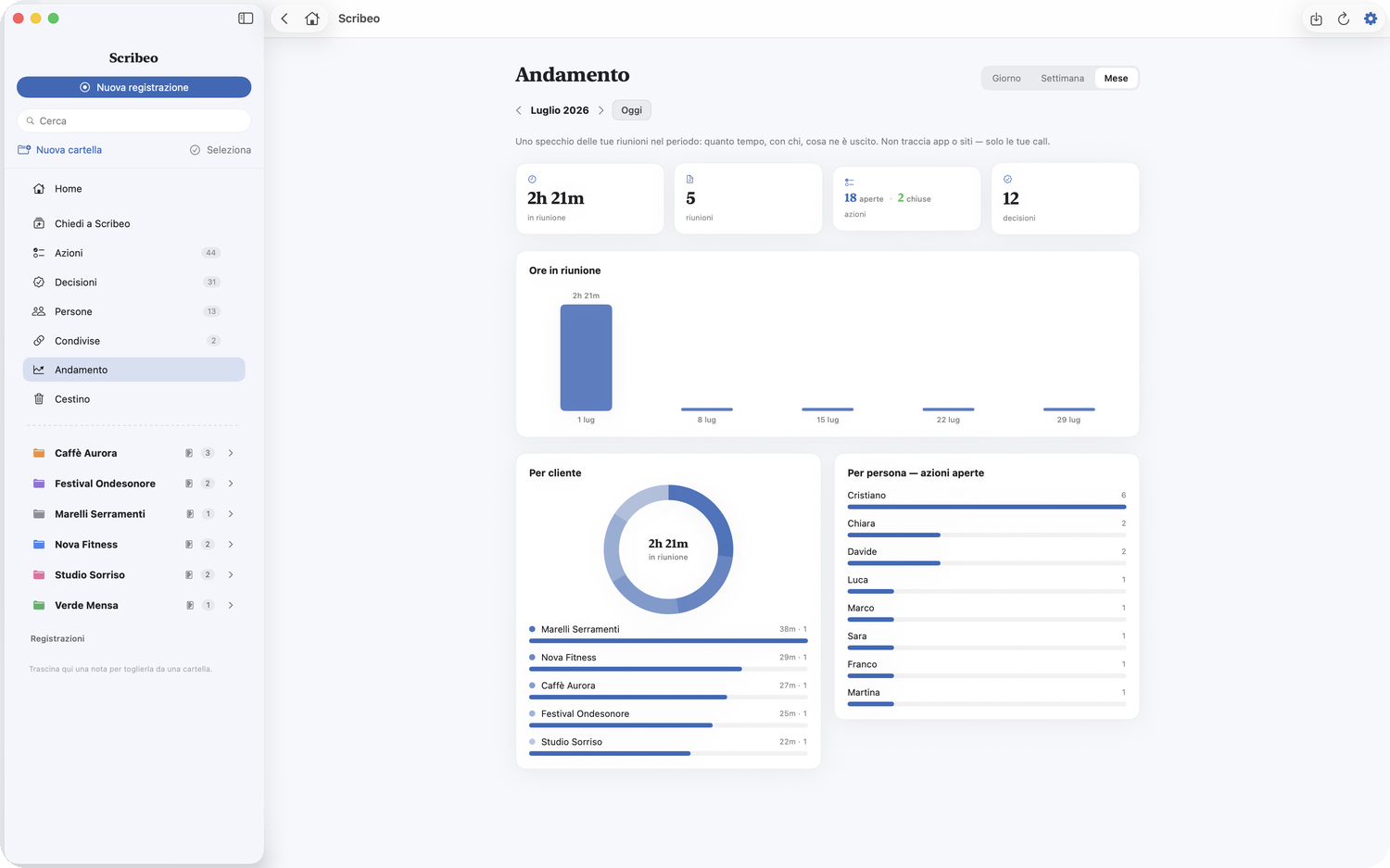
Task: Enable selection mode with Seleziona
Action: pyautogui.click(x=221, y=150)
